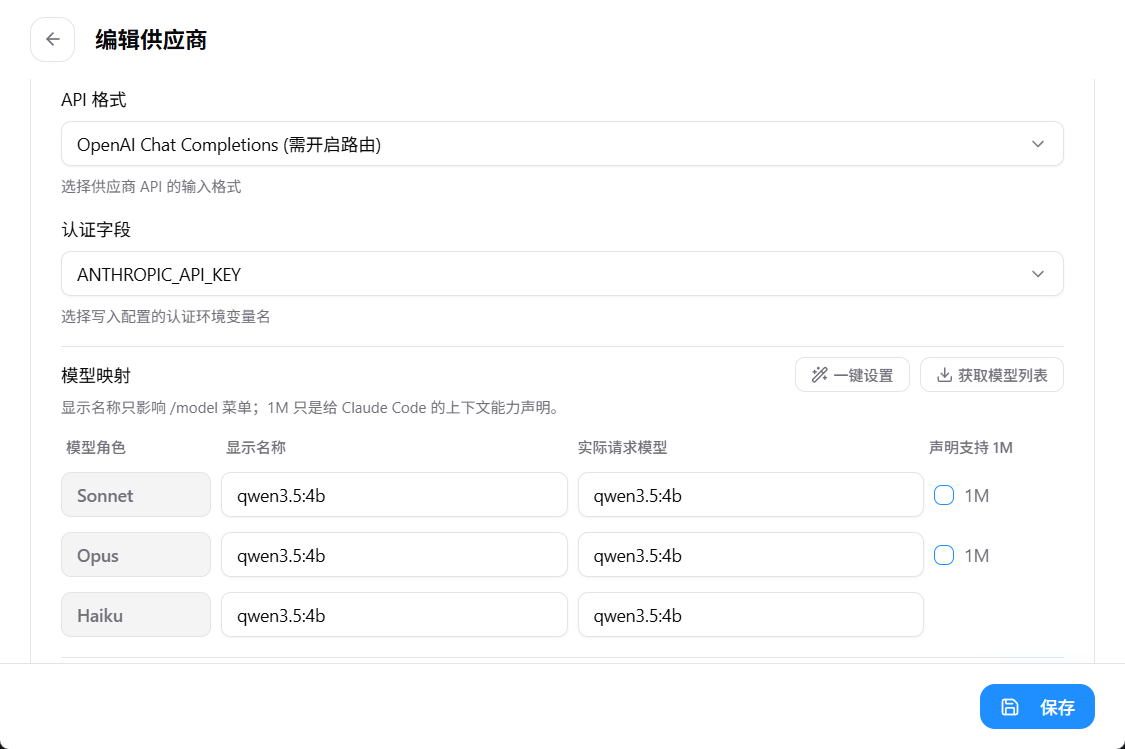Click the Opus role label
This screenshot has width=1125, height=749.
tap(136, 555)
